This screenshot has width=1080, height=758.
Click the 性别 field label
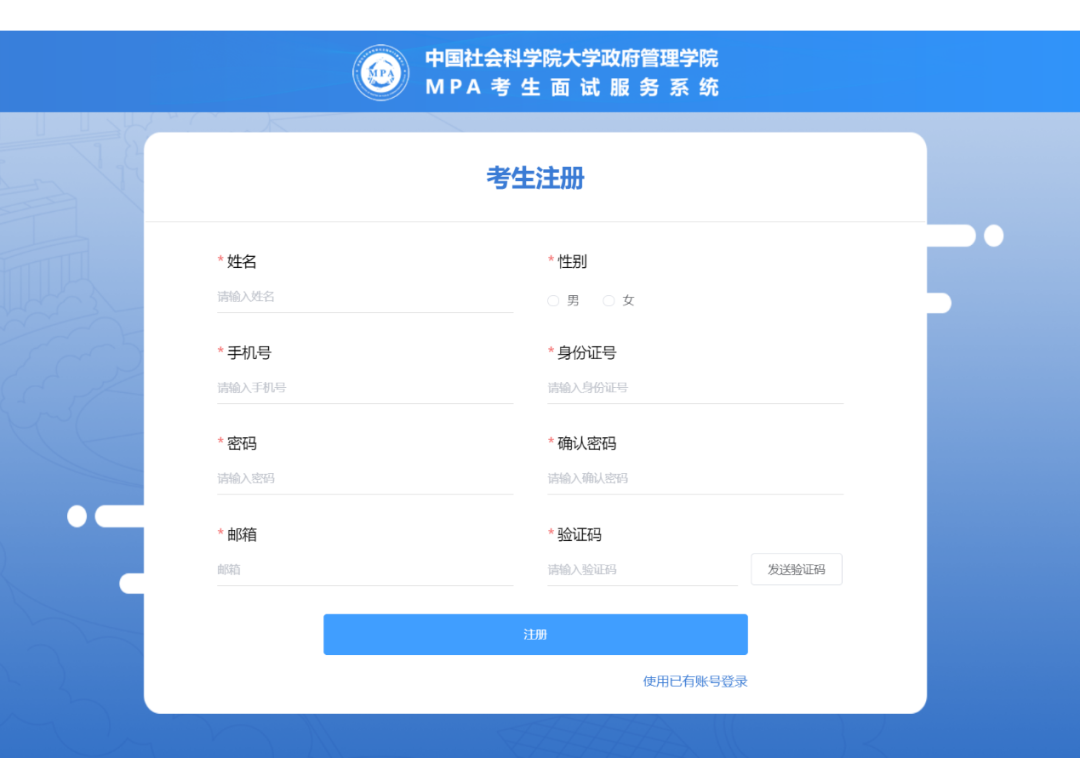[572, 262]
